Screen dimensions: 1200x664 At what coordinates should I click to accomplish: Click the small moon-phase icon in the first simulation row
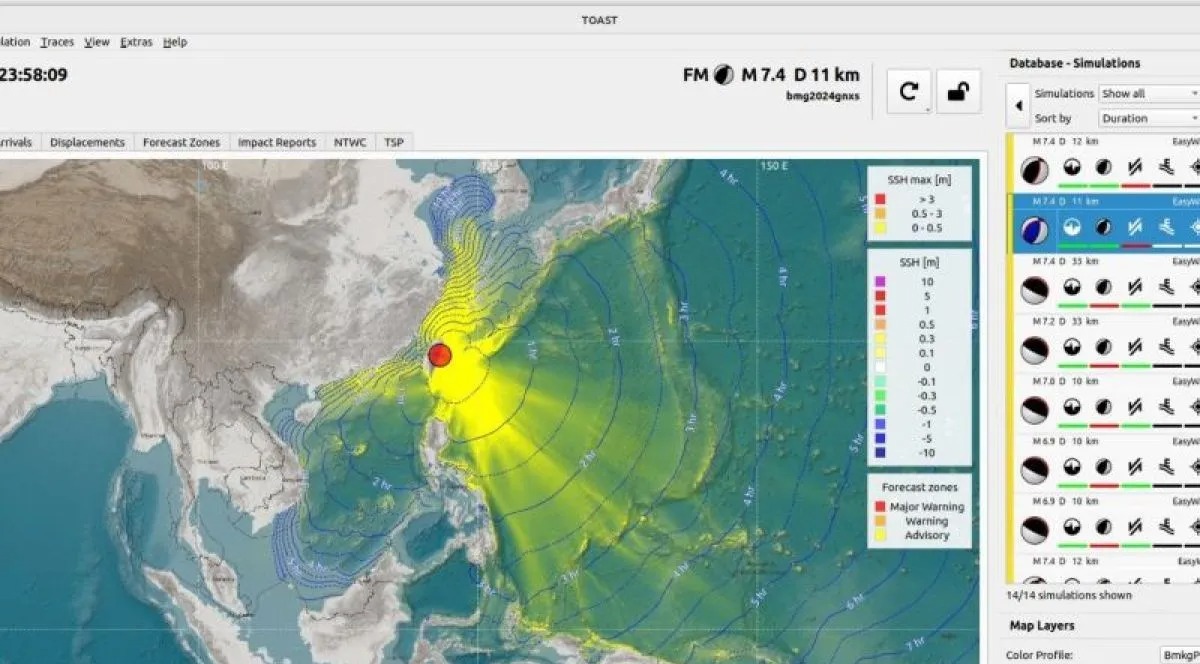click(x=1102, y=166)
